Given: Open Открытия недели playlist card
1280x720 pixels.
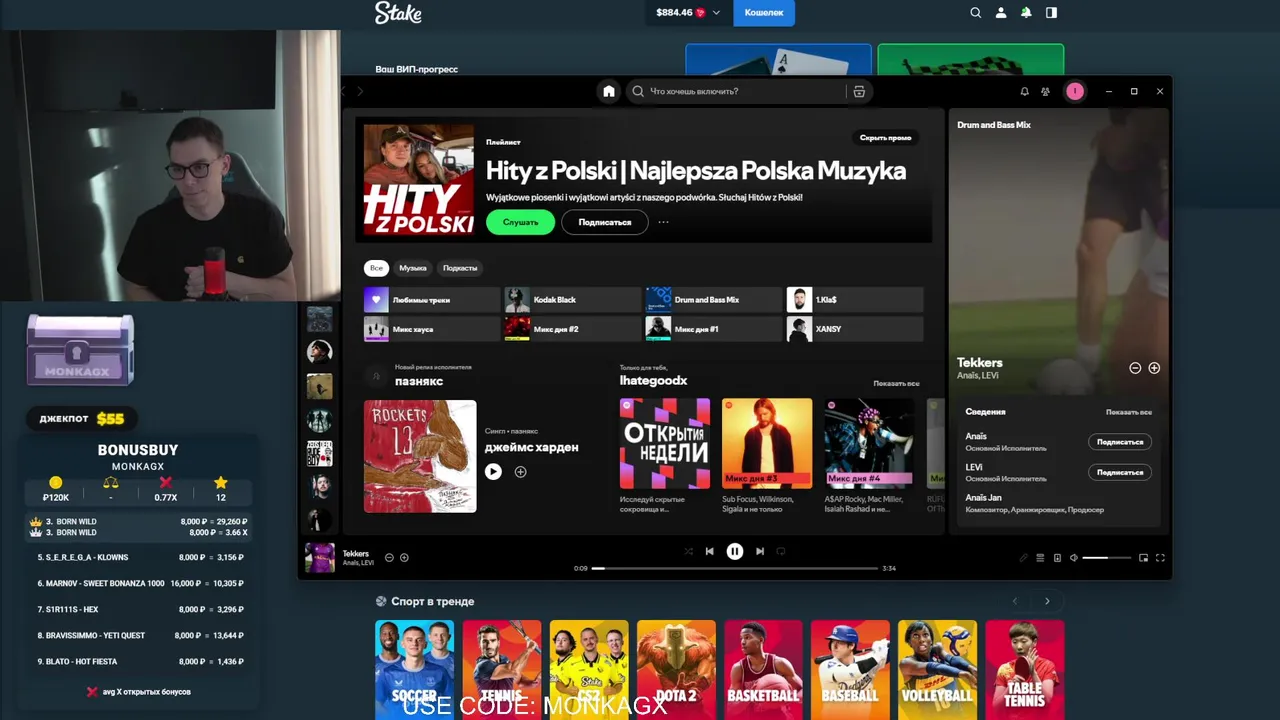Looking at the screenshot, I should (x=665, y=455).
